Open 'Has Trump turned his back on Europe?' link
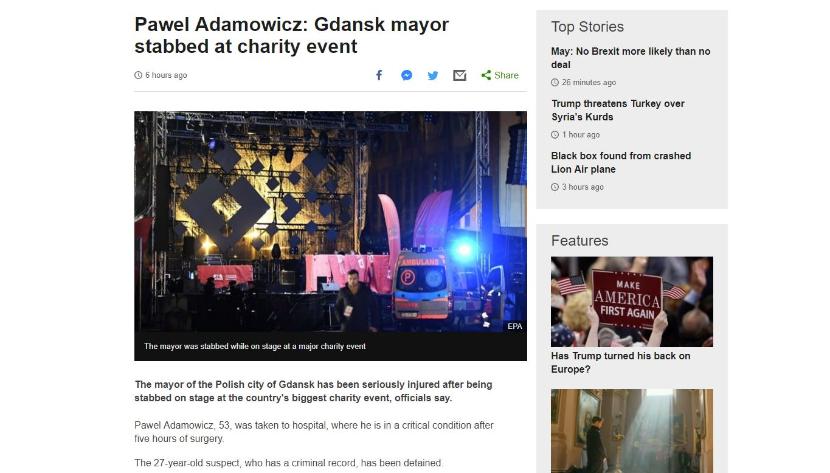Viewport: 830px width, 473px height. tap(620, 362)
